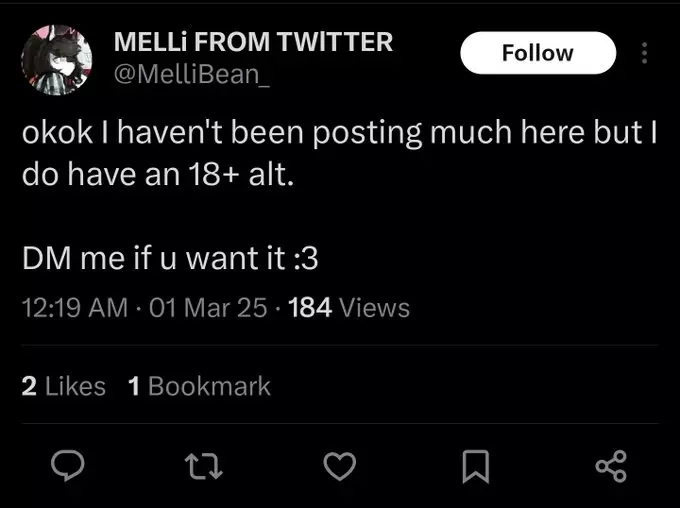Click the MELLi FROM TWITTER display name
This screenshot has width=680, height=508.
coord(253,42)
